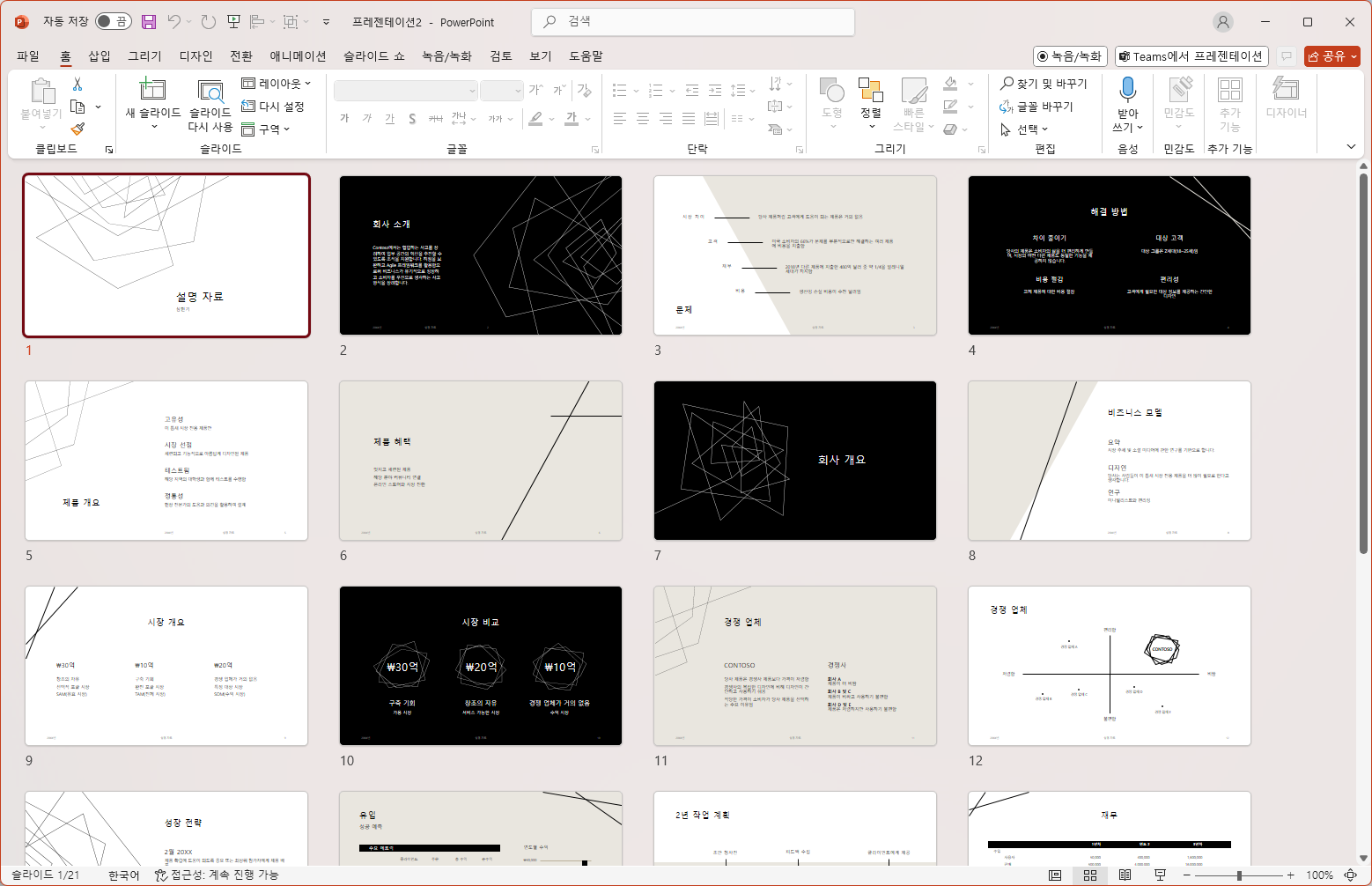
Task: Open the 파일 file tab
Action: (x=28, y=55)
